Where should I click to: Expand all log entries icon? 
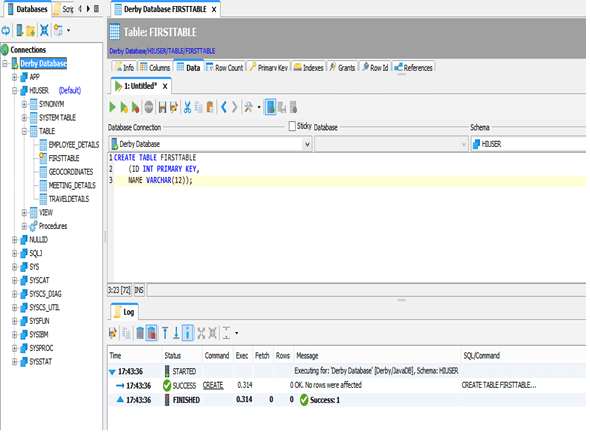(201, 333)
